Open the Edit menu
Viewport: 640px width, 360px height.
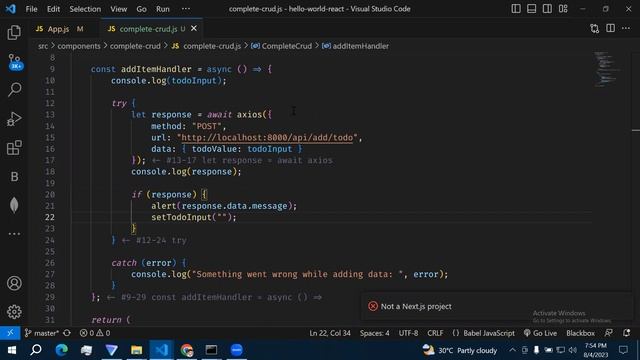click(x=53, y=9)
